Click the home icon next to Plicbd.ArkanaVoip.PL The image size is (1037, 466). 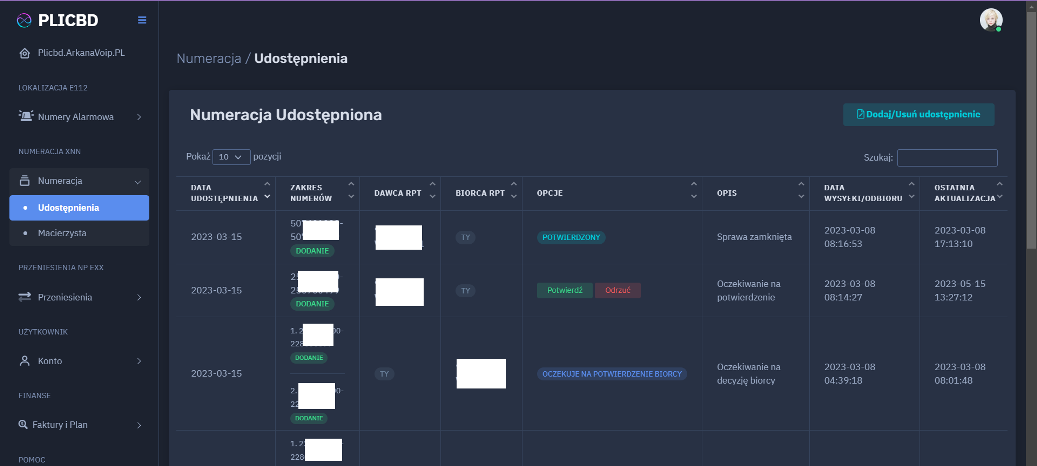tap(25, 53)
